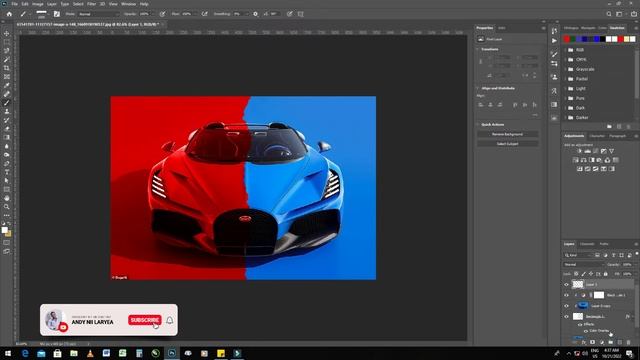
Task: Select the Eyedropper tool
Action: pyautogui.click(x=7, y=85)
